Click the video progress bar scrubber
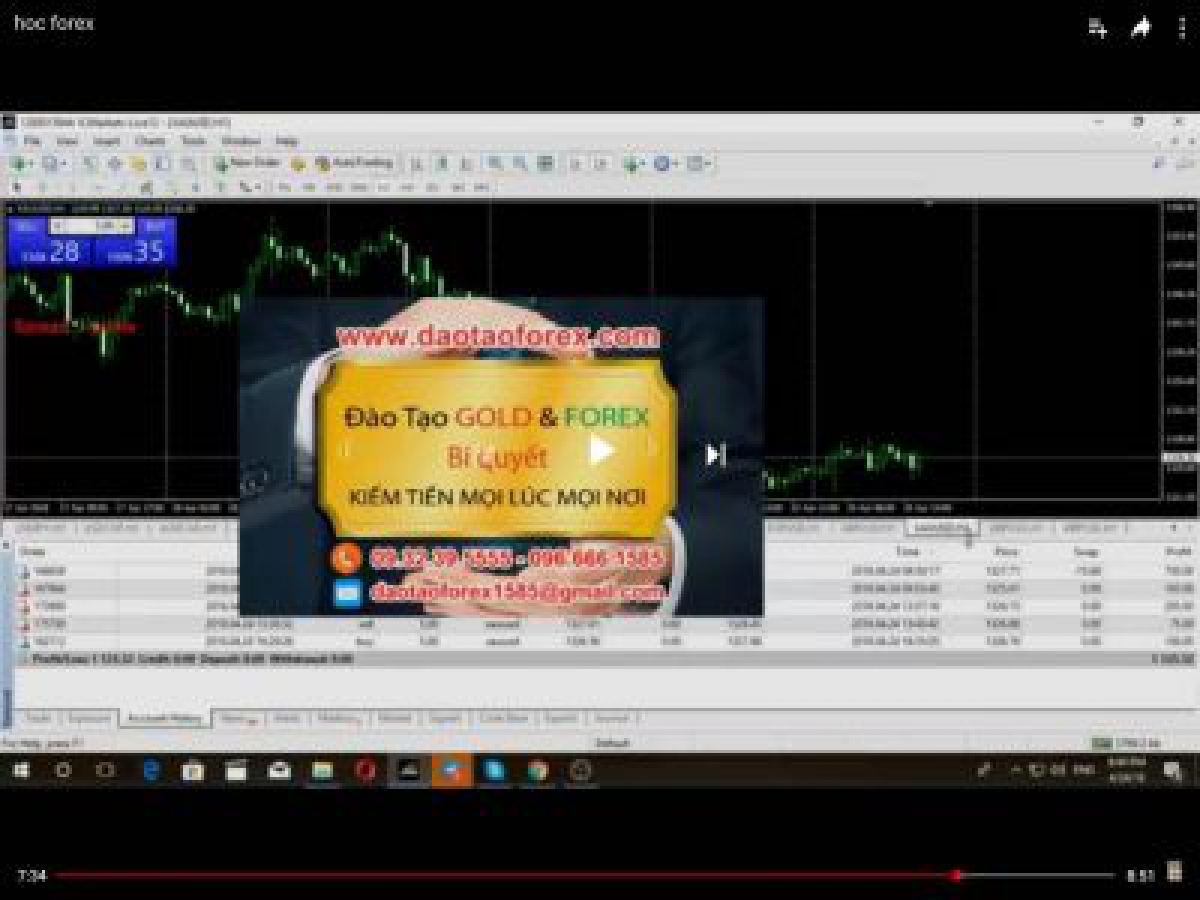Screen dimensions: 1200x900 [957, 875]
